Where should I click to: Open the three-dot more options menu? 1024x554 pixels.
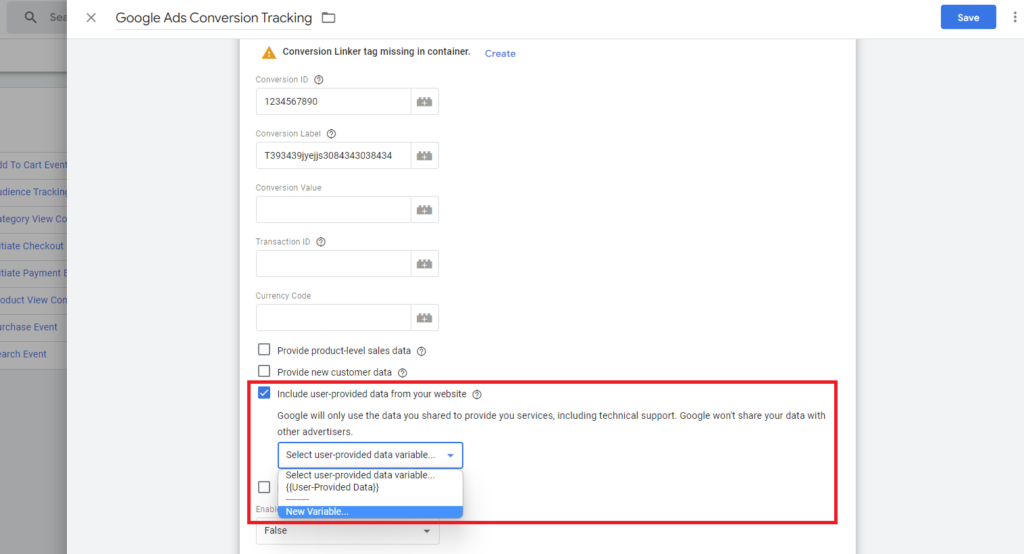click(1014, 18)
